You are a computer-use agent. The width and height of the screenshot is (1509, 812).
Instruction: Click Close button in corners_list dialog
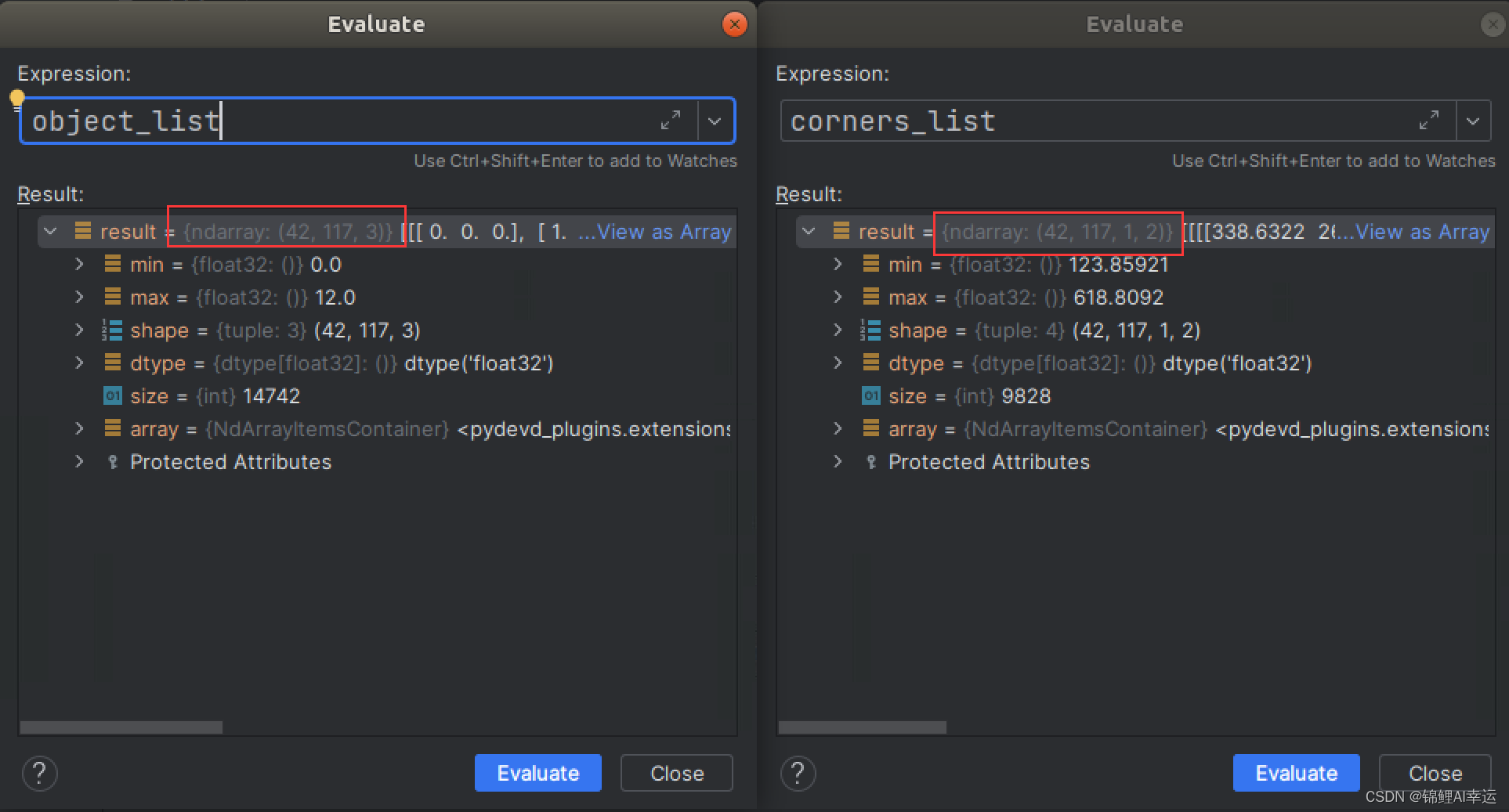[x=1435, y=774]
